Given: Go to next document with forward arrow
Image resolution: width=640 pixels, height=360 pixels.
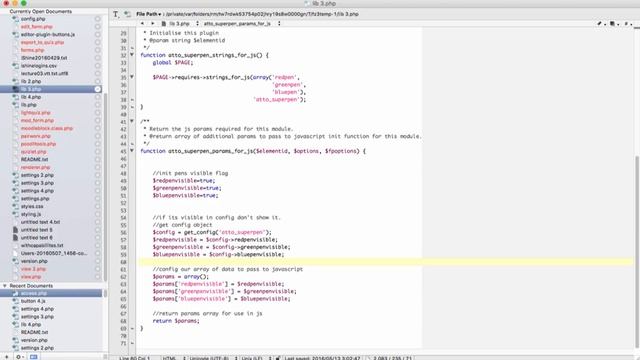Looking at the screenshot, I should (x=153, y=24).
